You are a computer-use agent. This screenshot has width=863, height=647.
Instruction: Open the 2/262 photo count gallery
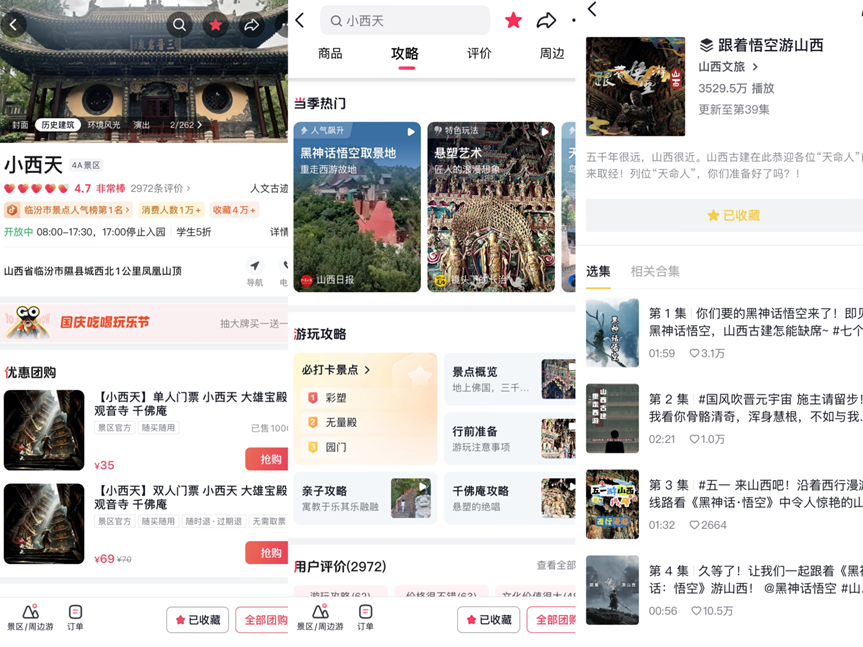click(185, 125)
